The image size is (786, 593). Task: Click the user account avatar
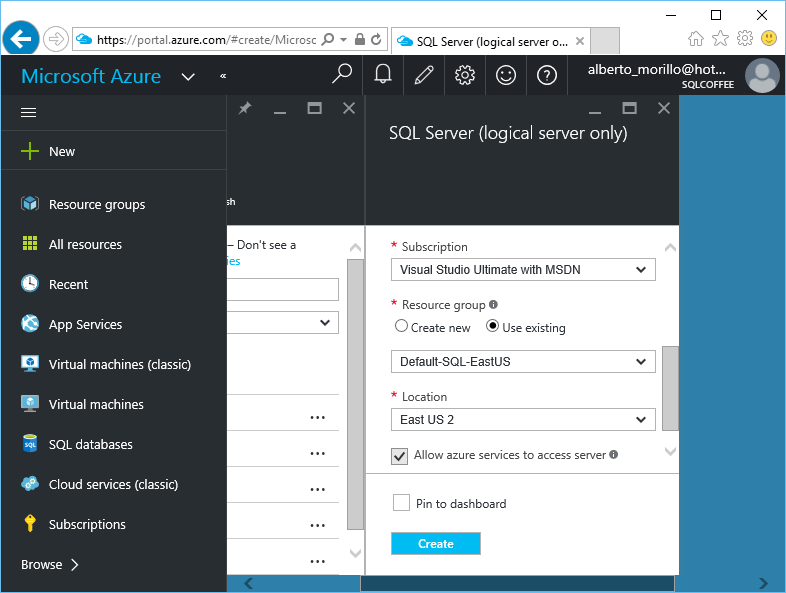(762, 76)
